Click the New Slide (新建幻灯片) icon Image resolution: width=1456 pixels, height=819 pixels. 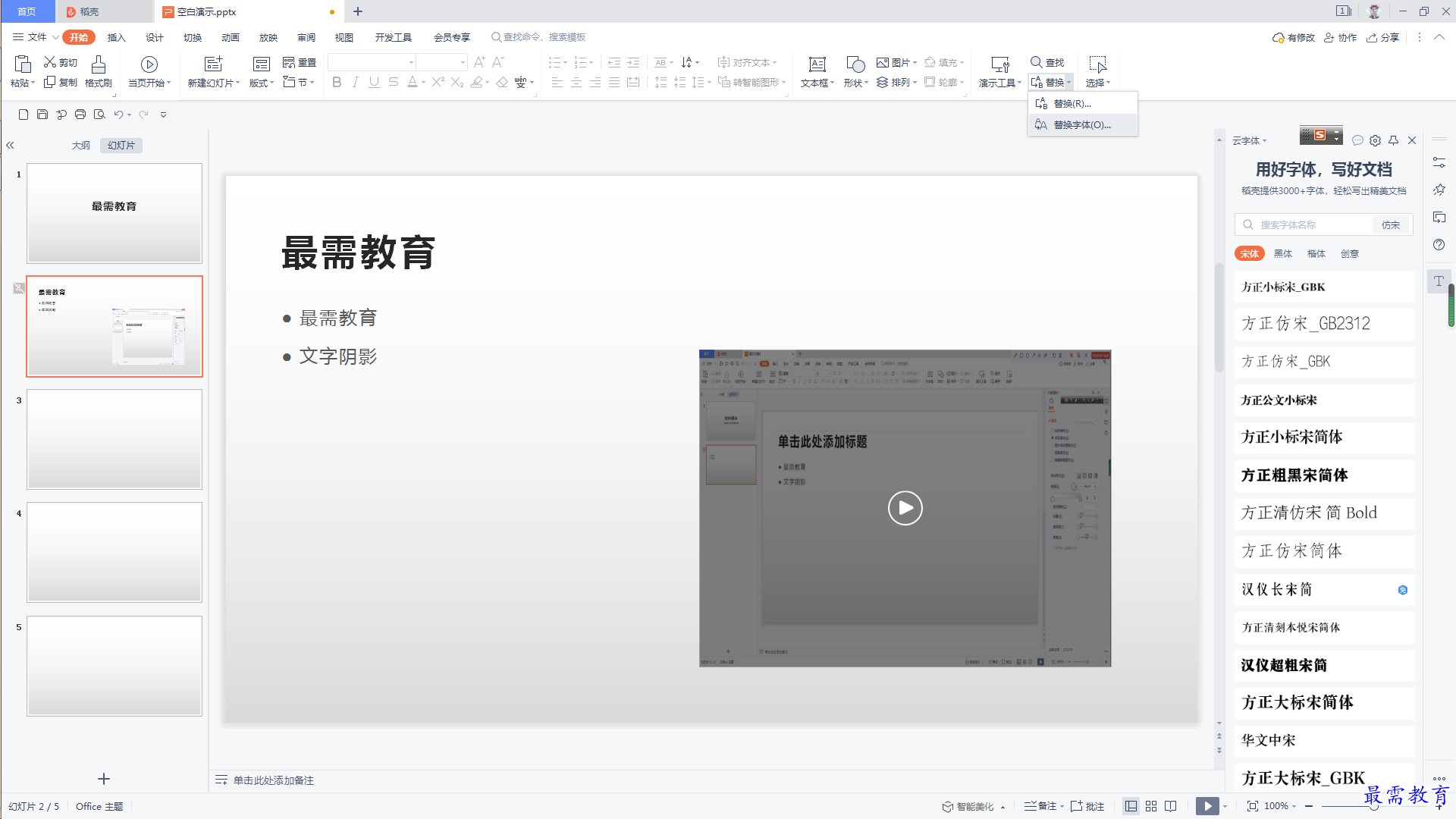click(214, 64)
